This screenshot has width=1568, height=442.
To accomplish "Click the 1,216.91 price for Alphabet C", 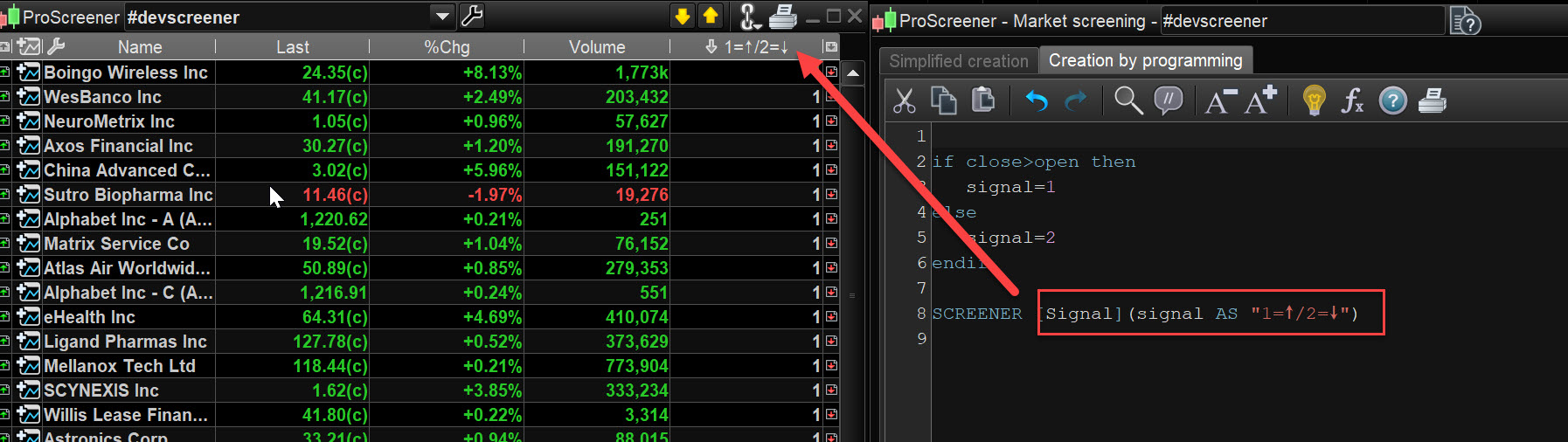I will point(334,292).
